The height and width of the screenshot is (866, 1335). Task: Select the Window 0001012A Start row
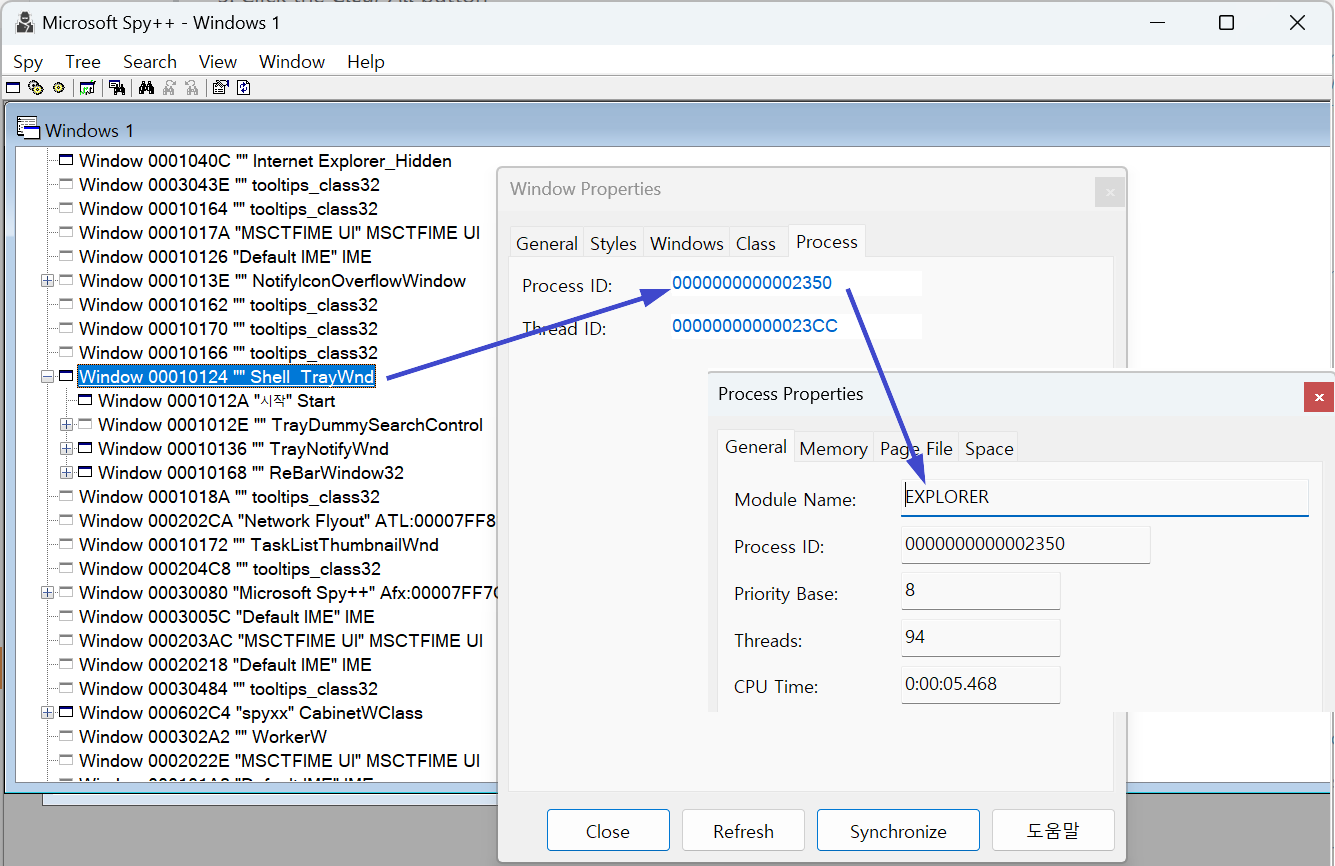point(216,401)
